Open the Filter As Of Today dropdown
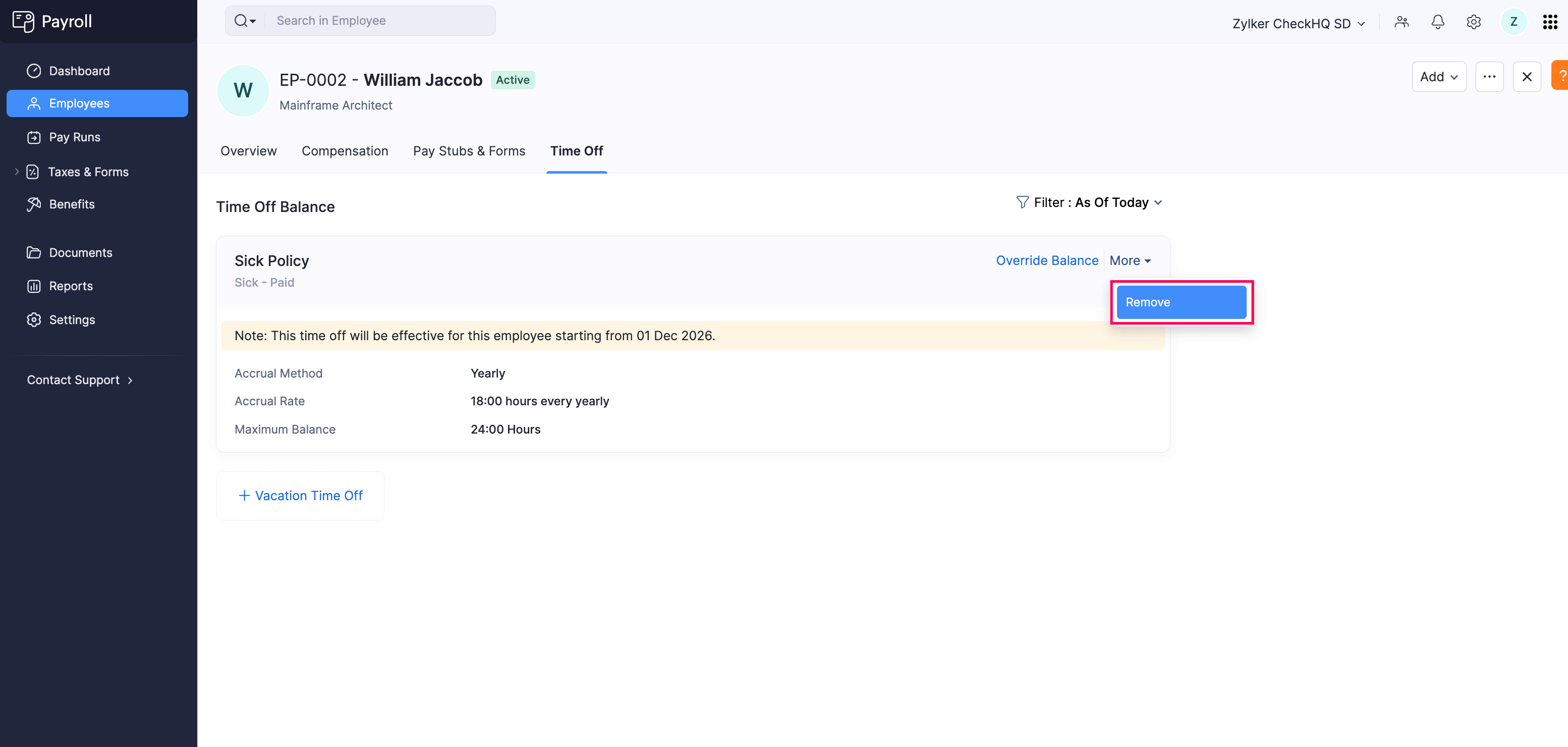1568x747 pixels. point(1090,203)
